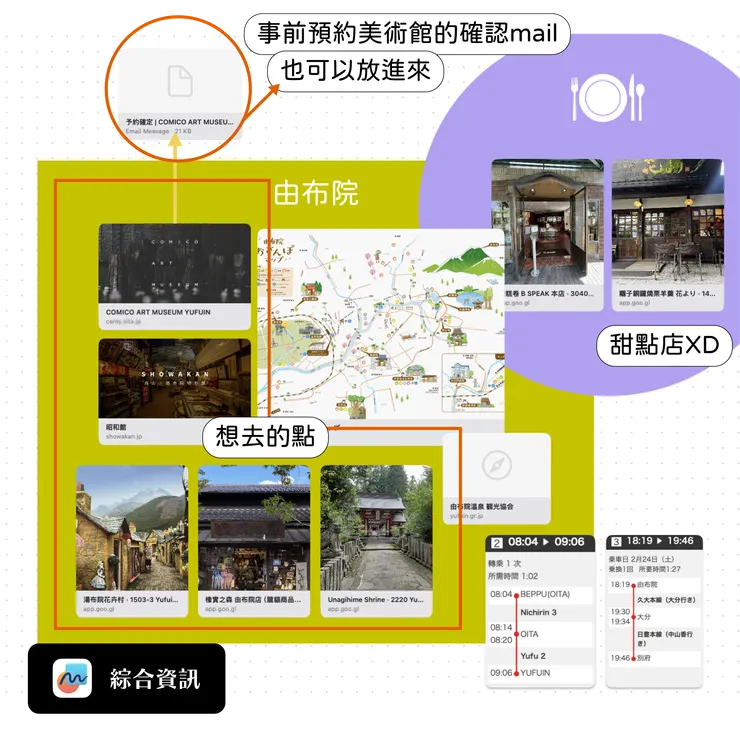
Task: Click the Safari compass icon on 由布院温泉 観光協会 card
Action: [497, 465]
